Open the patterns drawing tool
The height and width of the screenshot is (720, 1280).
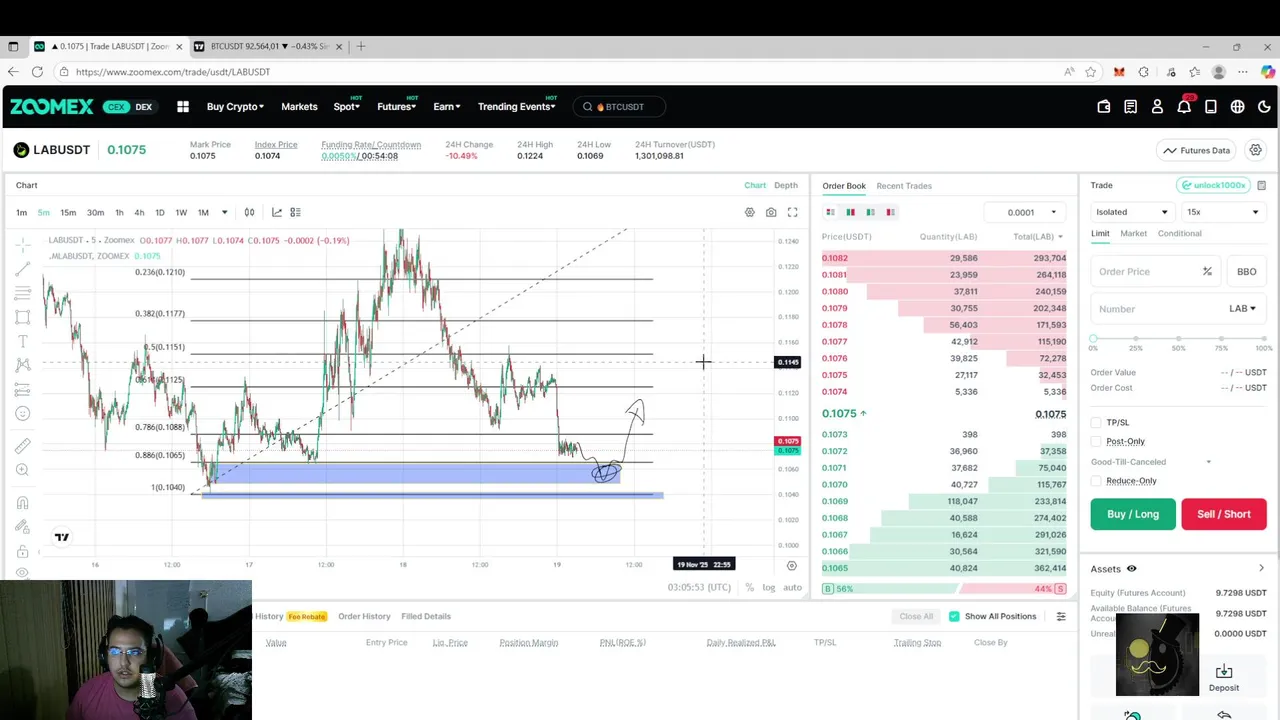click(x=23, y=365)
